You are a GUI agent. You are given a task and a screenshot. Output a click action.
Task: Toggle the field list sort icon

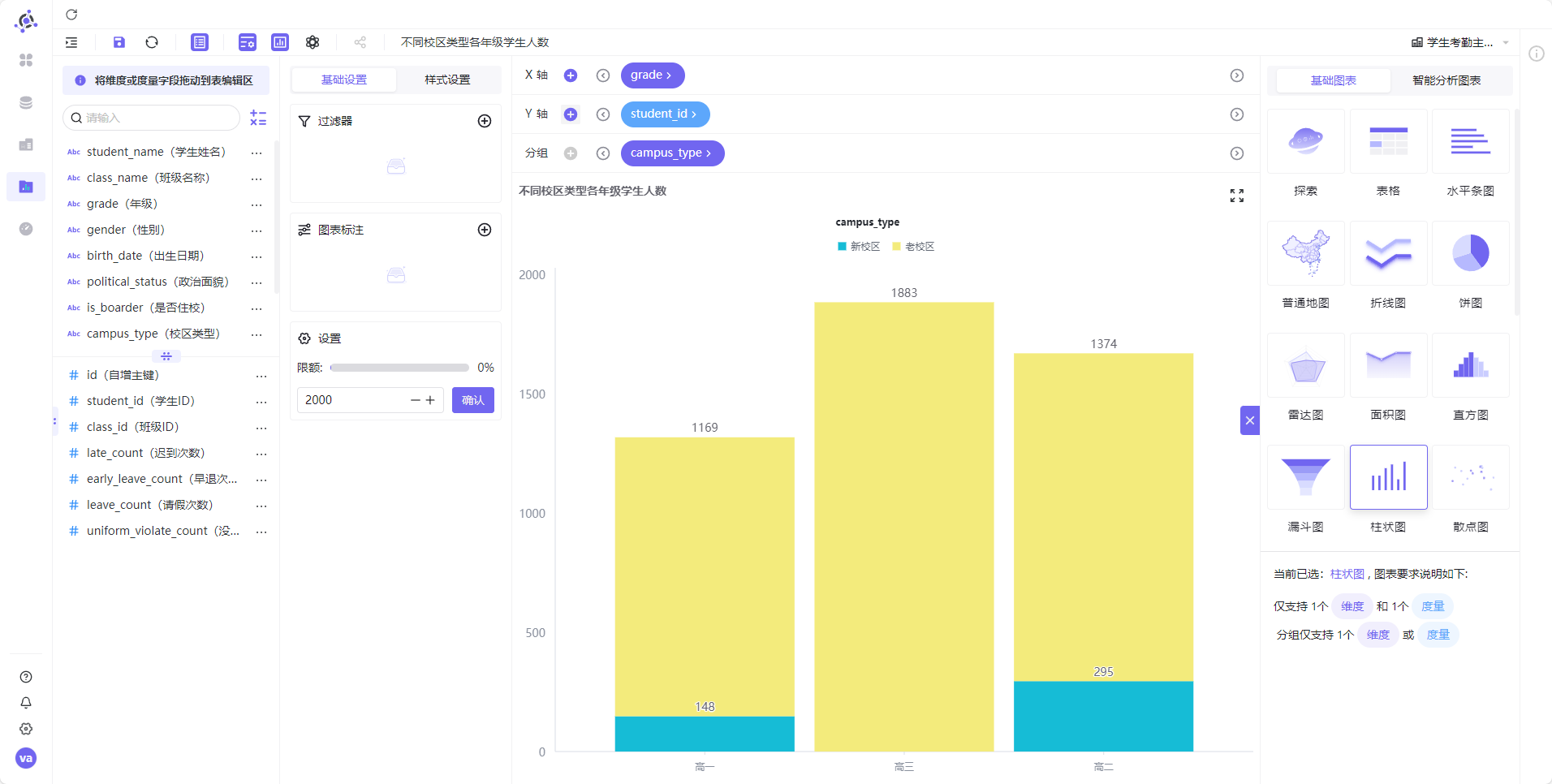pyautogui.click(x=258, y=118)
